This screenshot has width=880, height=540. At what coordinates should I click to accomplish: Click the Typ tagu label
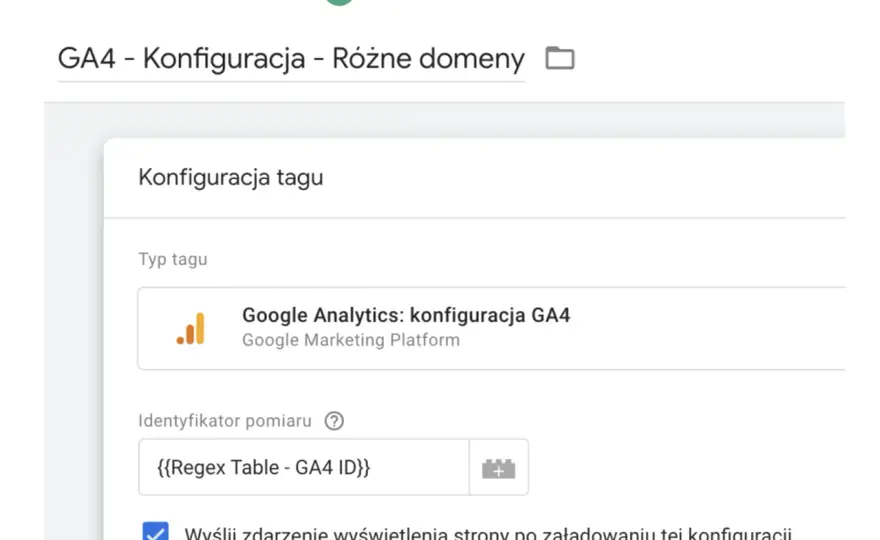click(x=173, y=259)
